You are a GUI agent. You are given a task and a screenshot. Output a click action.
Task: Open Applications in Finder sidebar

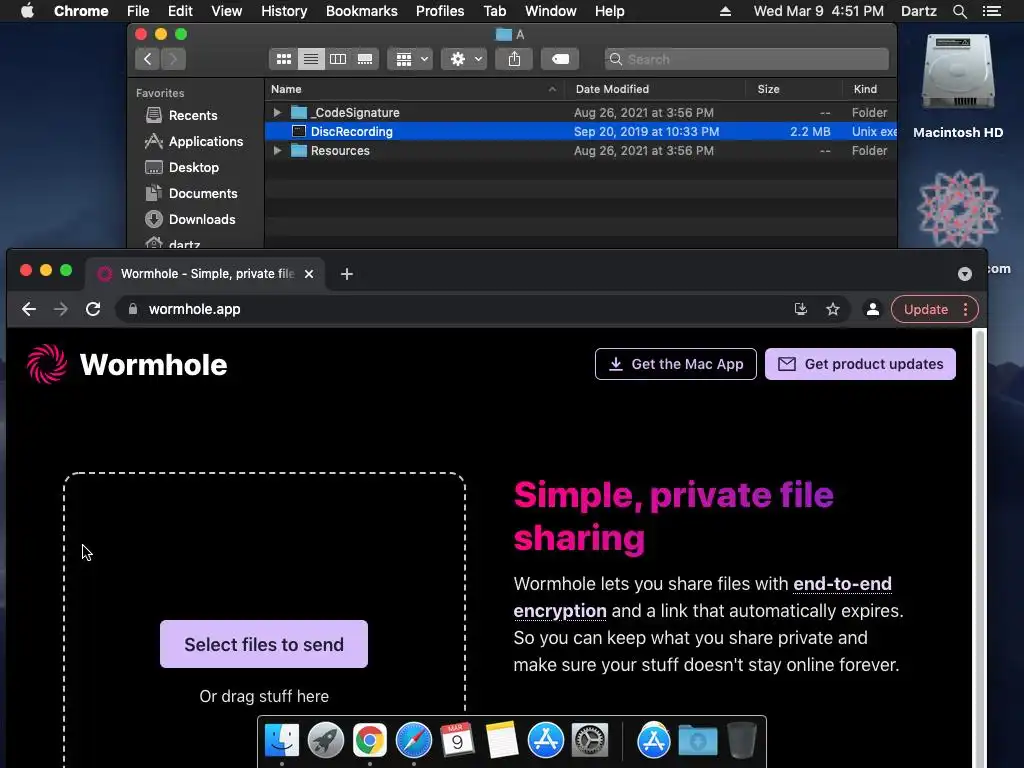pos(193,142)
